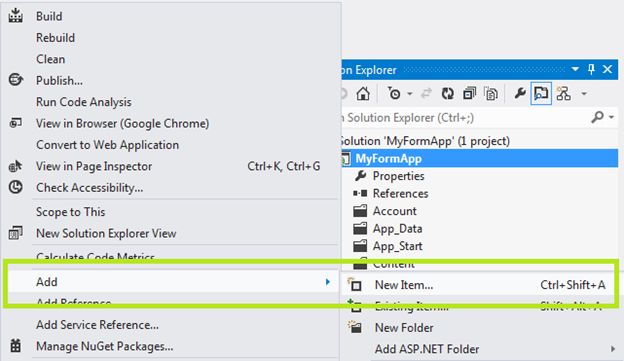Choose Manage NuGet Packages...
Image resolution: width=624 pixels, height=361 pixels.
point(171,347)
